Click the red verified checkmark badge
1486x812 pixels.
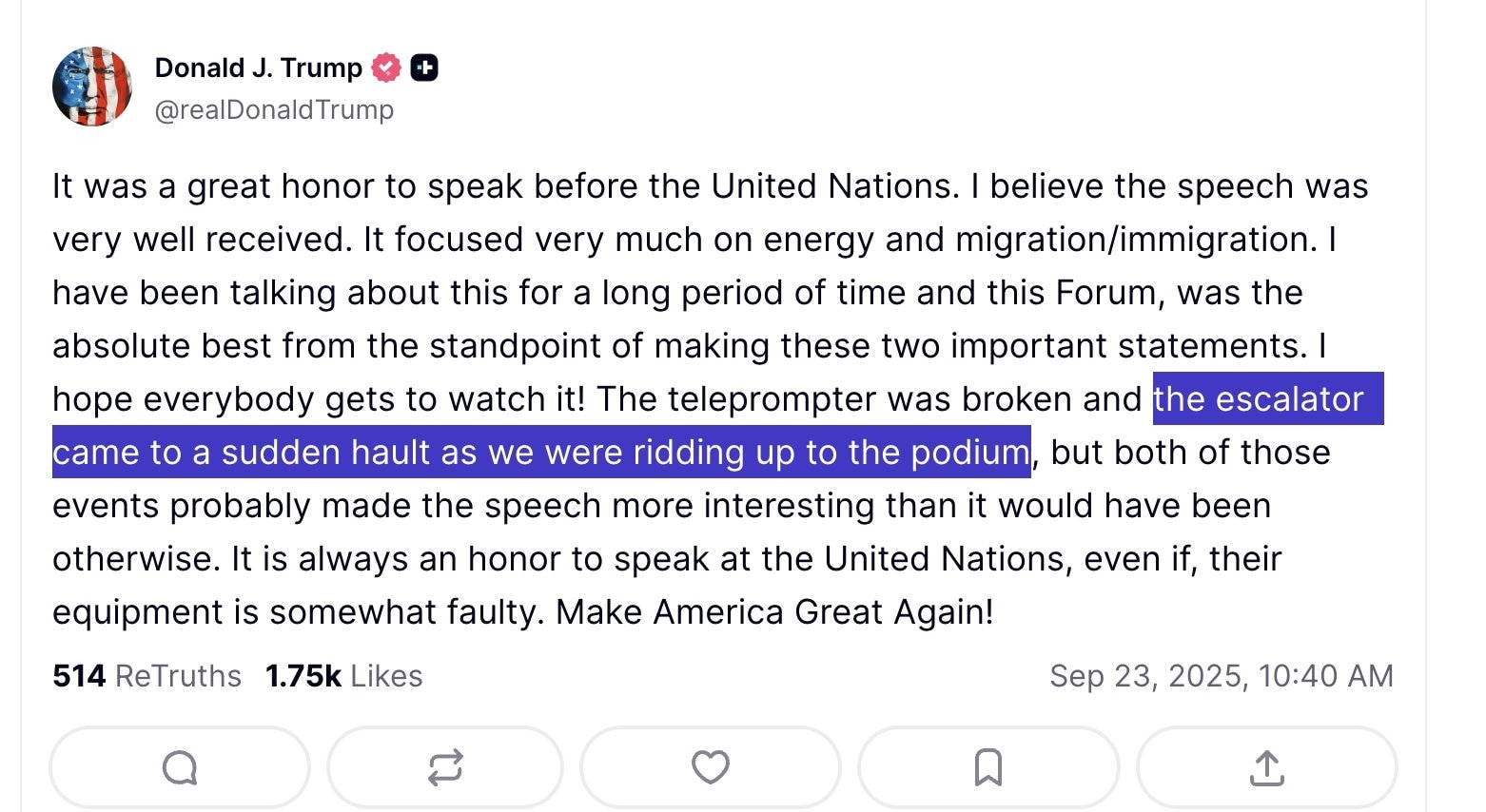pyautogui.click(x=385, y=68)
